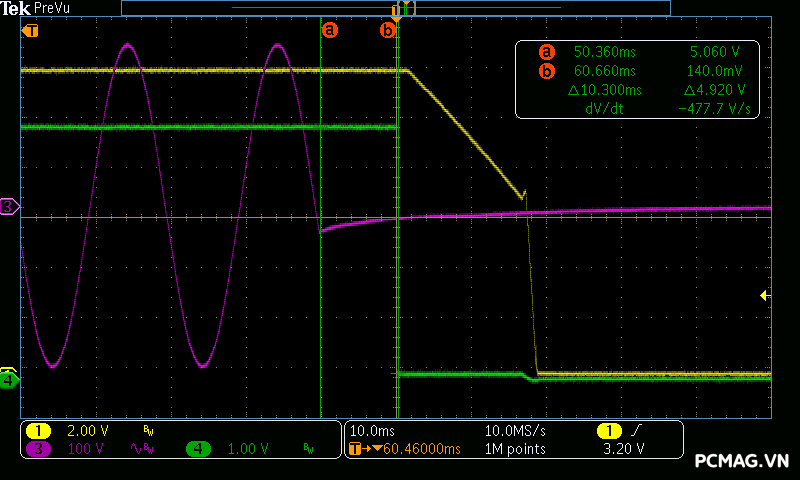Click the Tek logo
Viewport: 800px width, 480px height.
pyautogui.click(x=15, y=7)
